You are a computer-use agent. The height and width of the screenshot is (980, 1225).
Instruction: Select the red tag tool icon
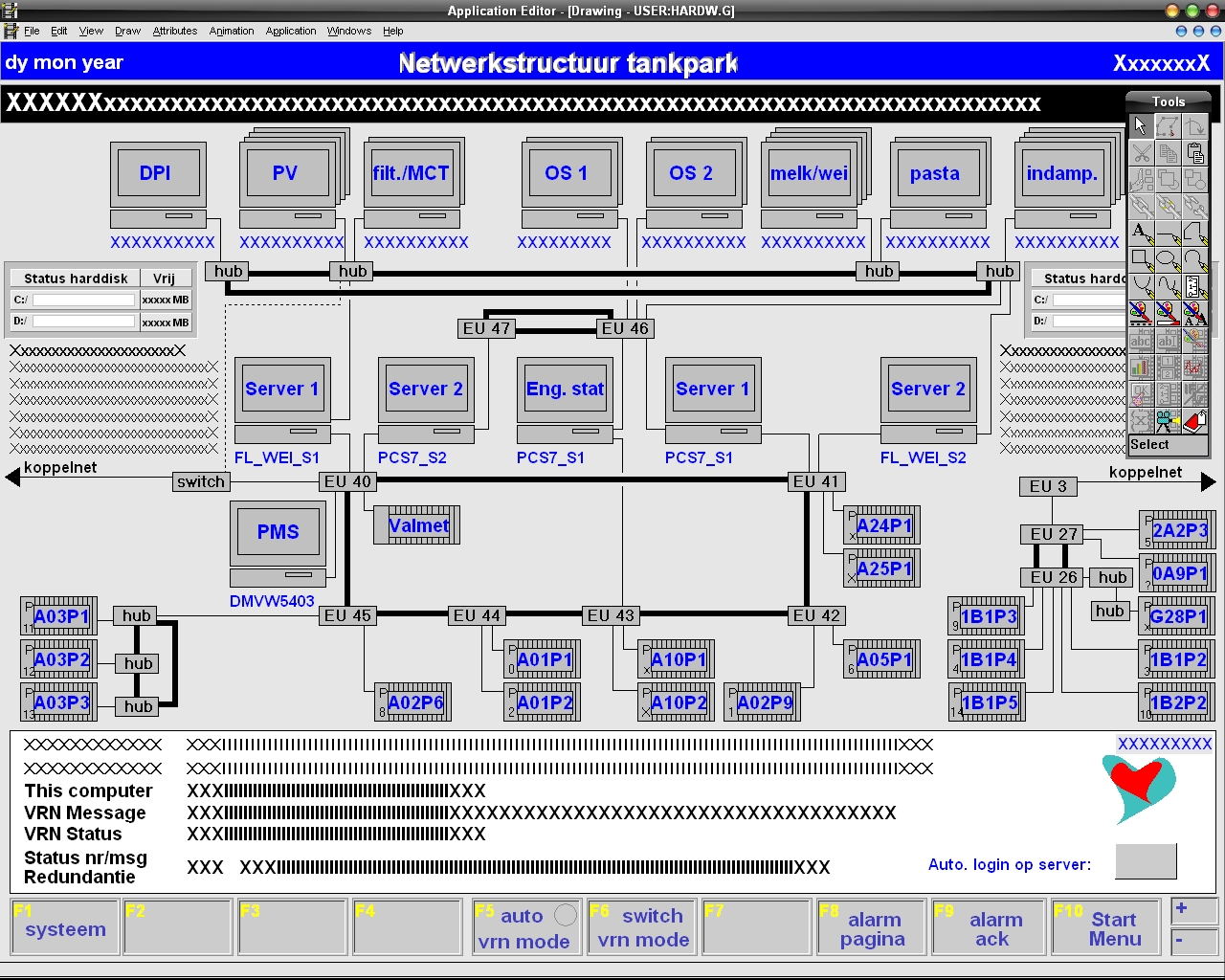tap(1194, 420)
